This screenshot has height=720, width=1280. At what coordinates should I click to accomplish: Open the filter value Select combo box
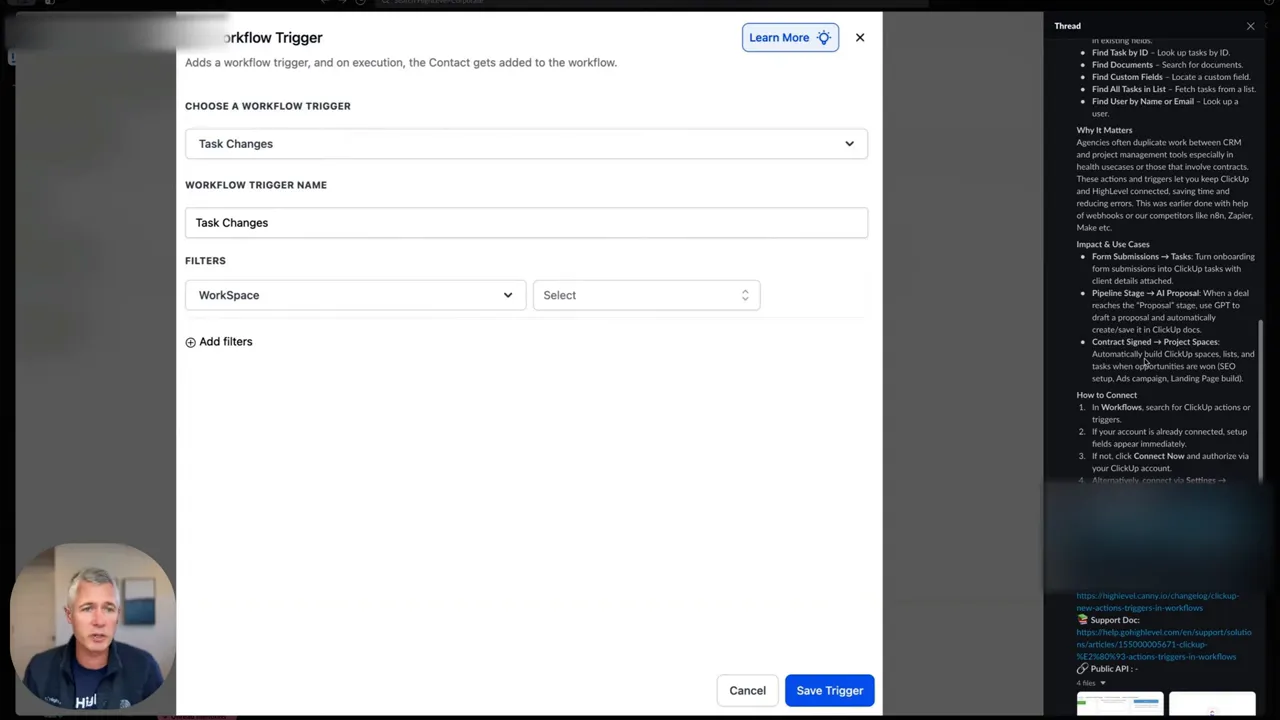(646, 295)
